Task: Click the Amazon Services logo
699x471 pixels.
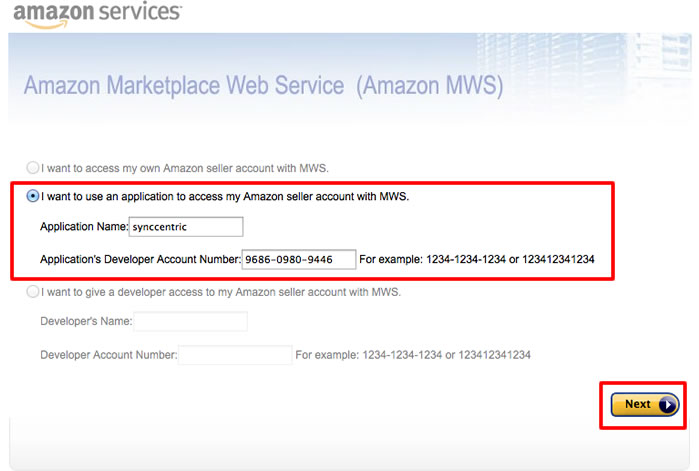Action: [x=97, y=14]
